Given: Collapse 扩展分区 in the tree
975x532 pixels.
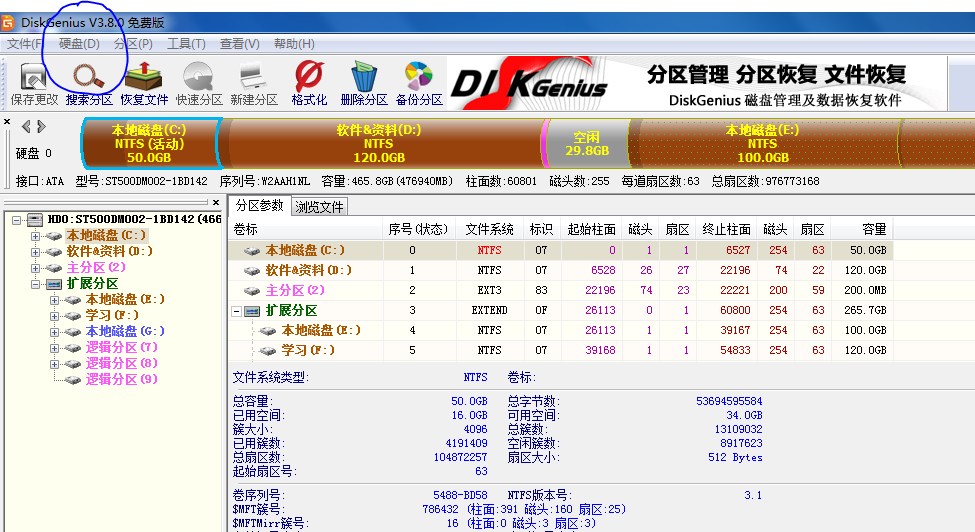Looking at the screenshot, I should tap(35, 285).
